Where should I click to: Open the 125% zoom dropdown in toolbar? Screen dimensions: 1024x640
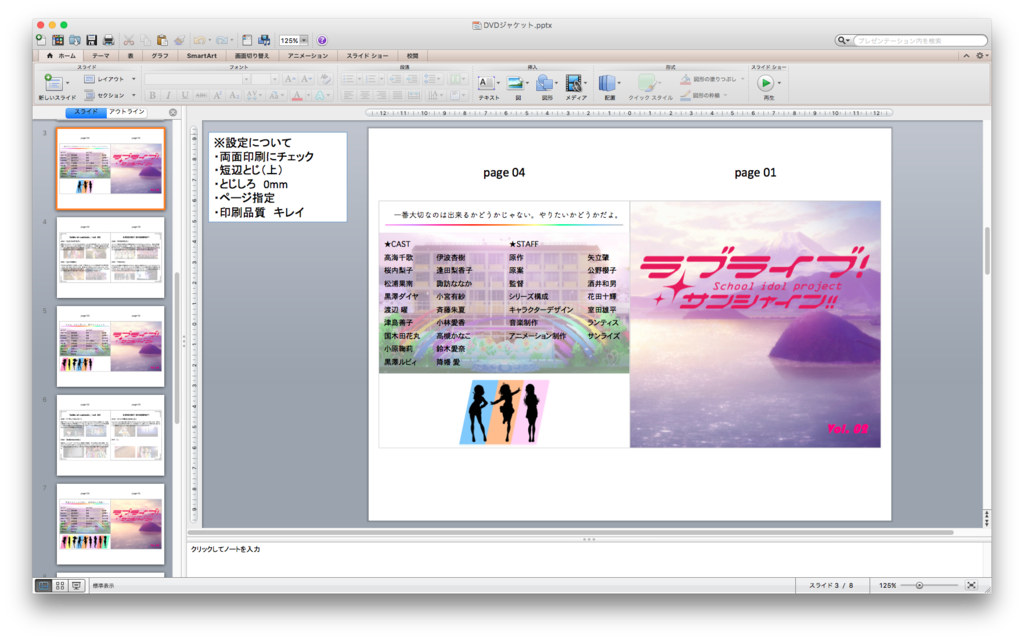[x=304, y=40]
